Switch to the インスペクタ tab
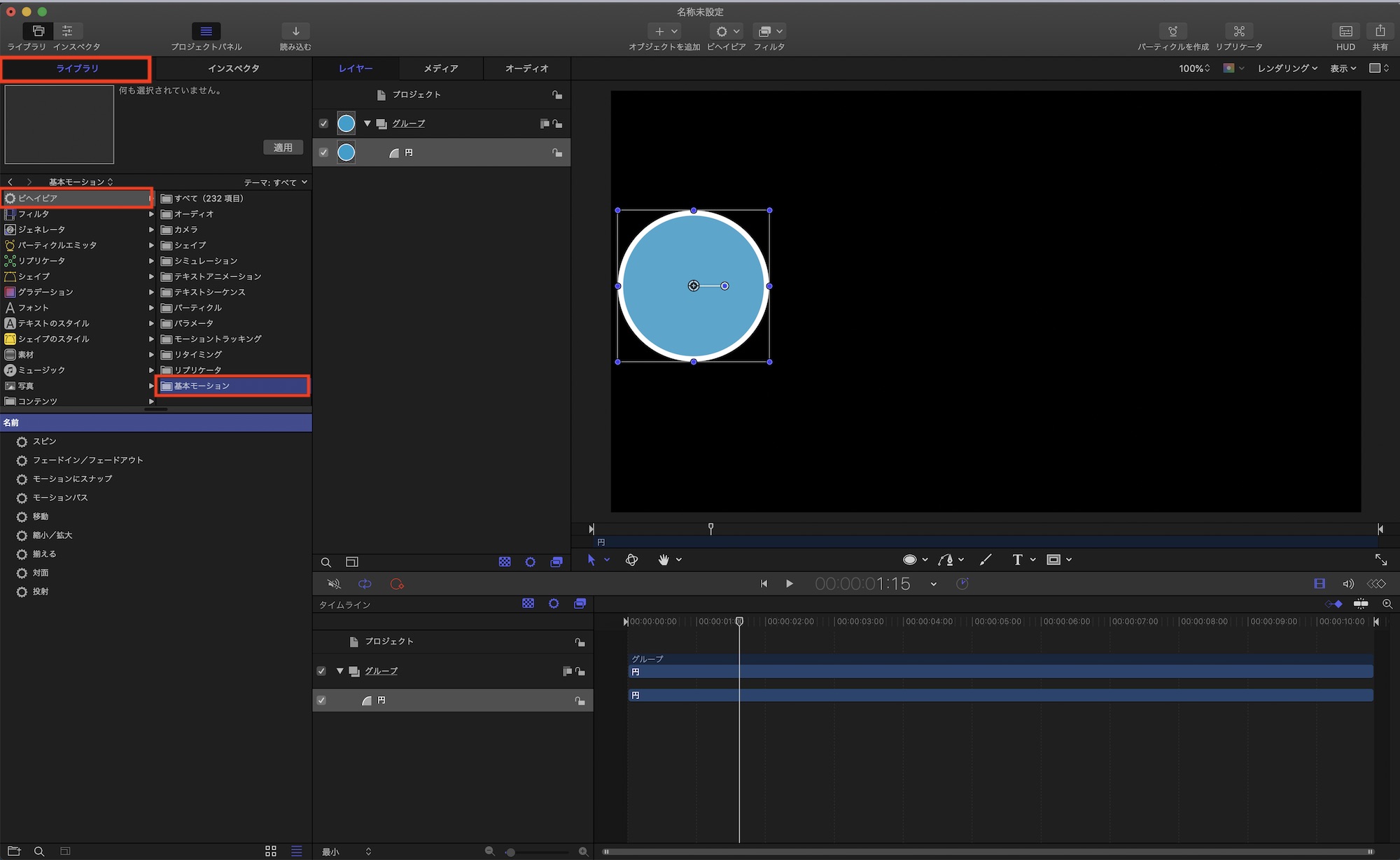Screen dimensions: 1400x860 pos(233,69)
